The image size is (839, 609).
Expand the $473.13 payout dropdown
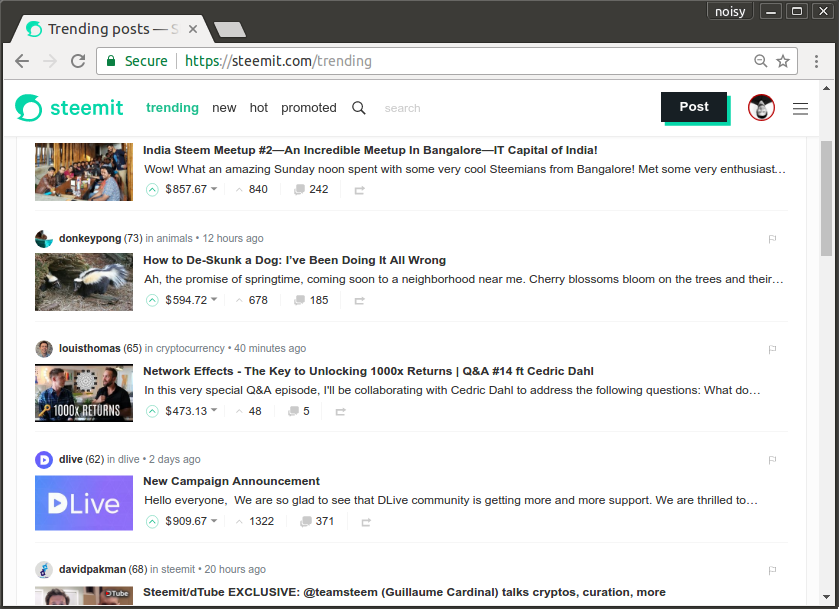coord(214,410)
